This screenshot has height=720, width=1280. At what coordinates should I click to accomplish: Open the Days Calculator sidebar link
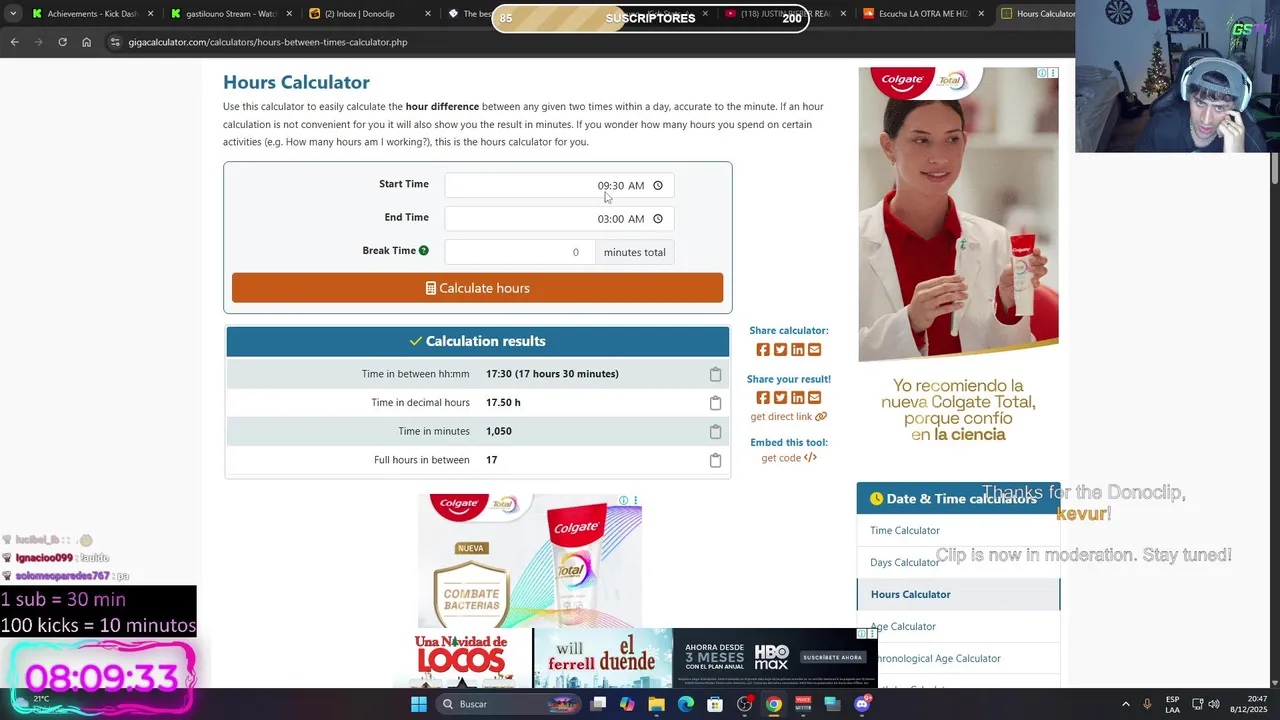(x=905, y=562)
